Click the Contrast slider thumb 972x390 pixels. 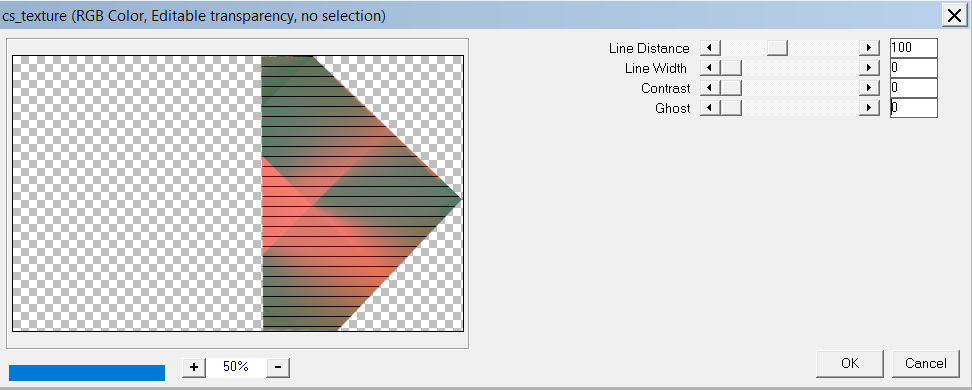pyautogui.click(x=730, y=88)
